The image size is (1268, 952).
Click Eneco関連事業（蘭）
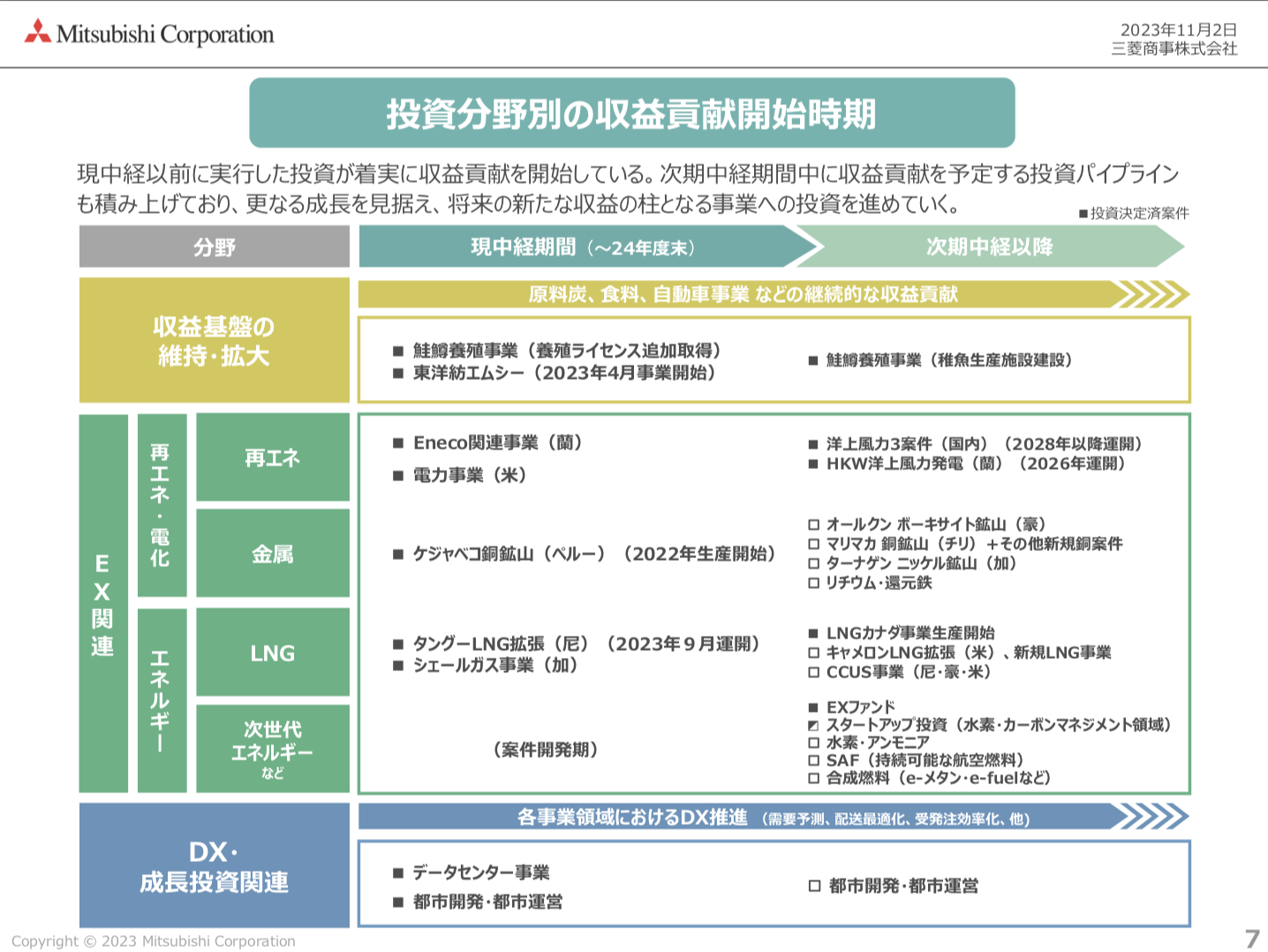[x=498, y=442]
